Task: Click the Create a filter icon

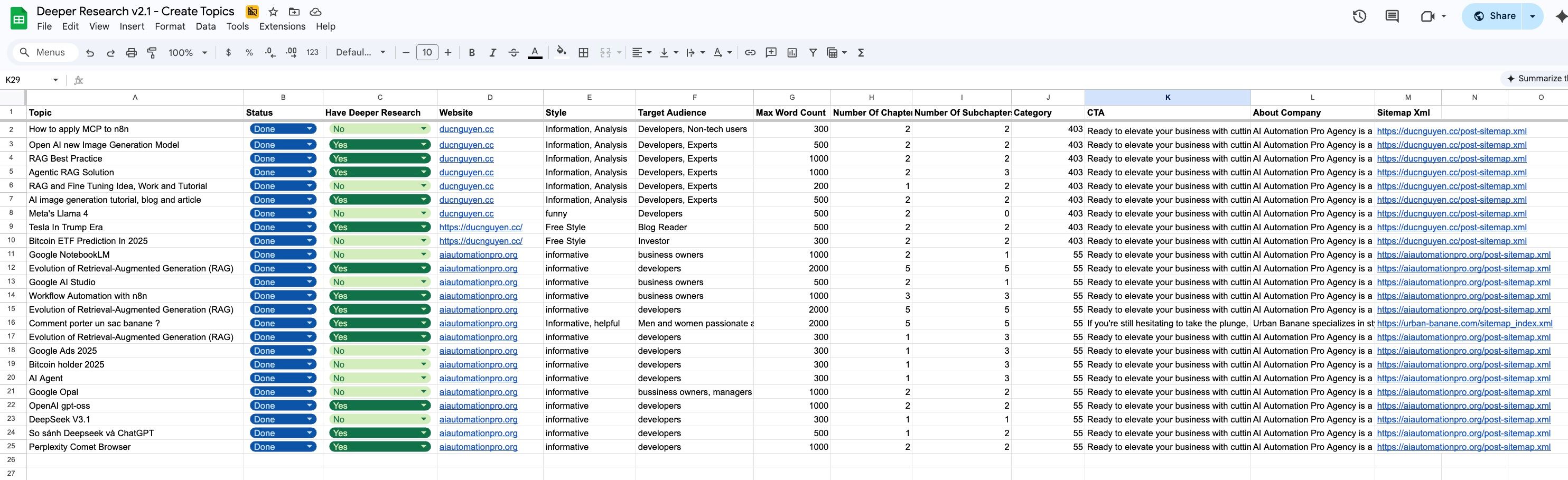Action: 813,53
